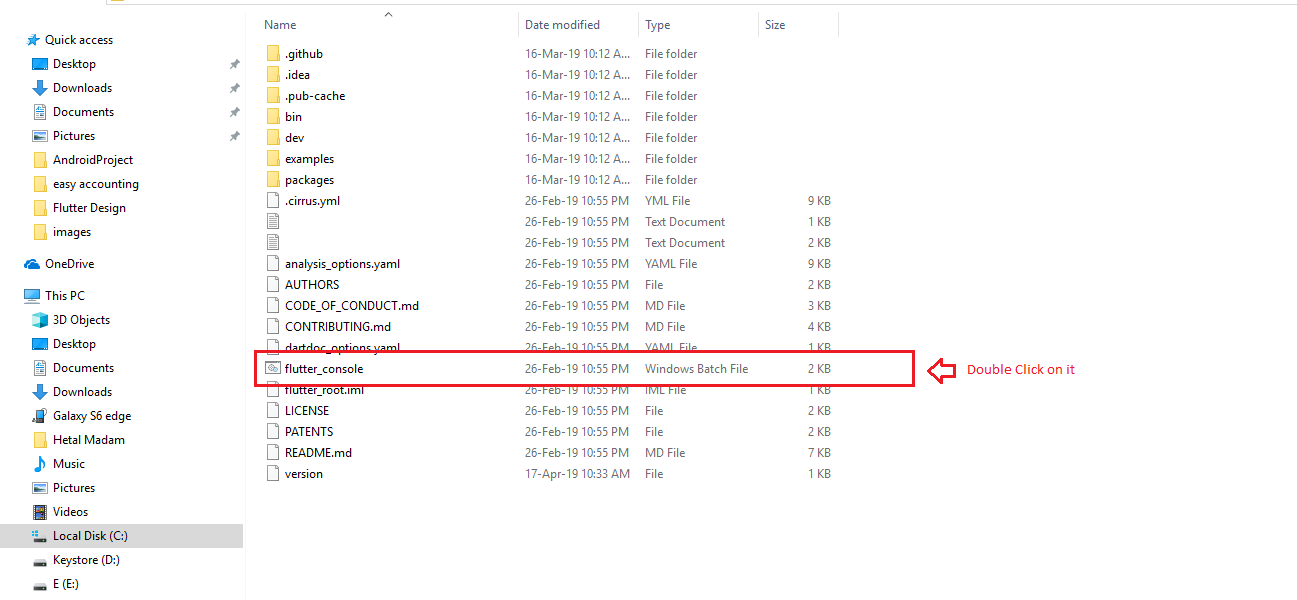Open Local Disk (C:) in sidebar
1297x600 pixels.
[90, 536]
